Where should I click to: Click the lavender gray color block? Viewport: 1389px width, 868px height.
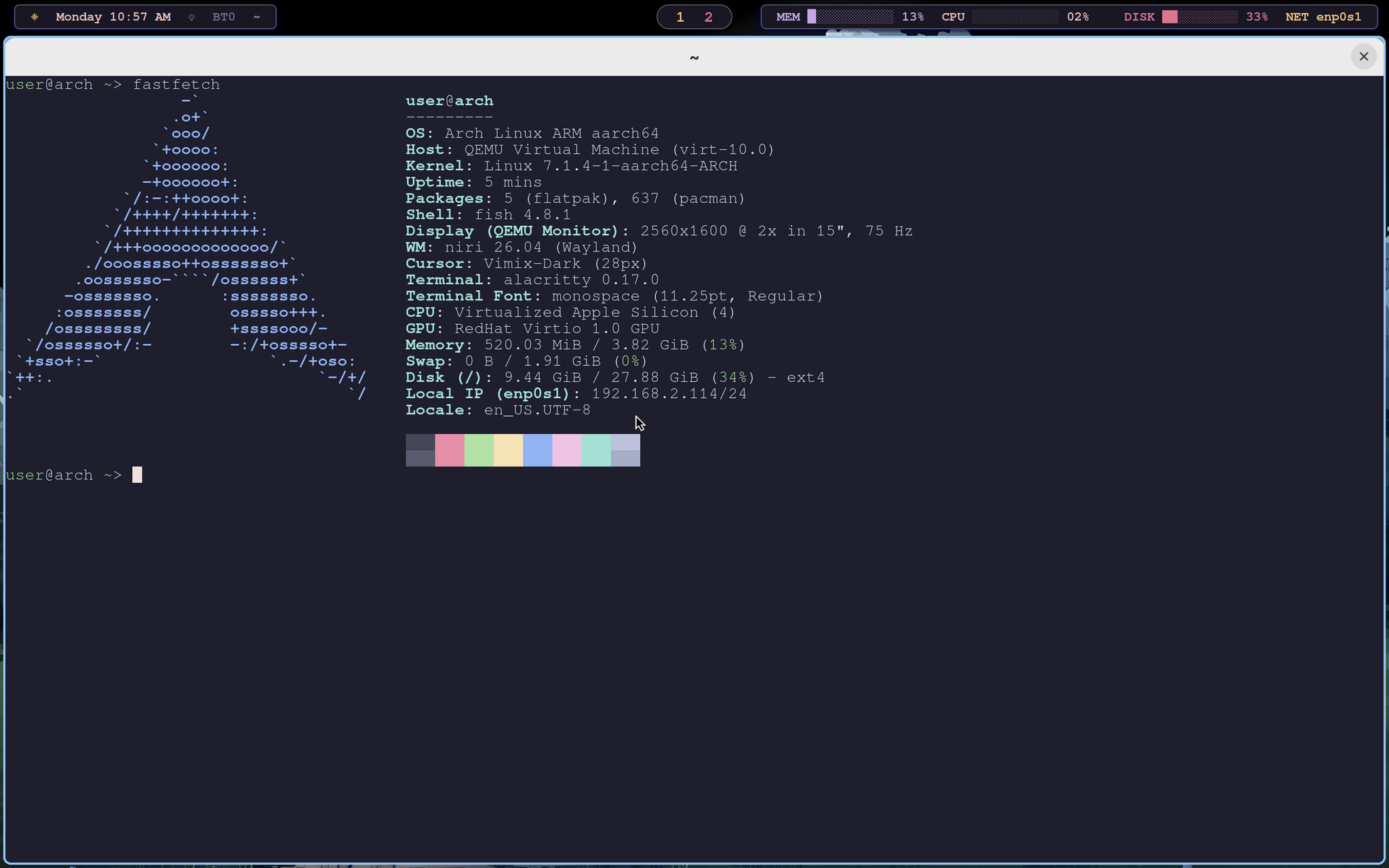point(625,450)
